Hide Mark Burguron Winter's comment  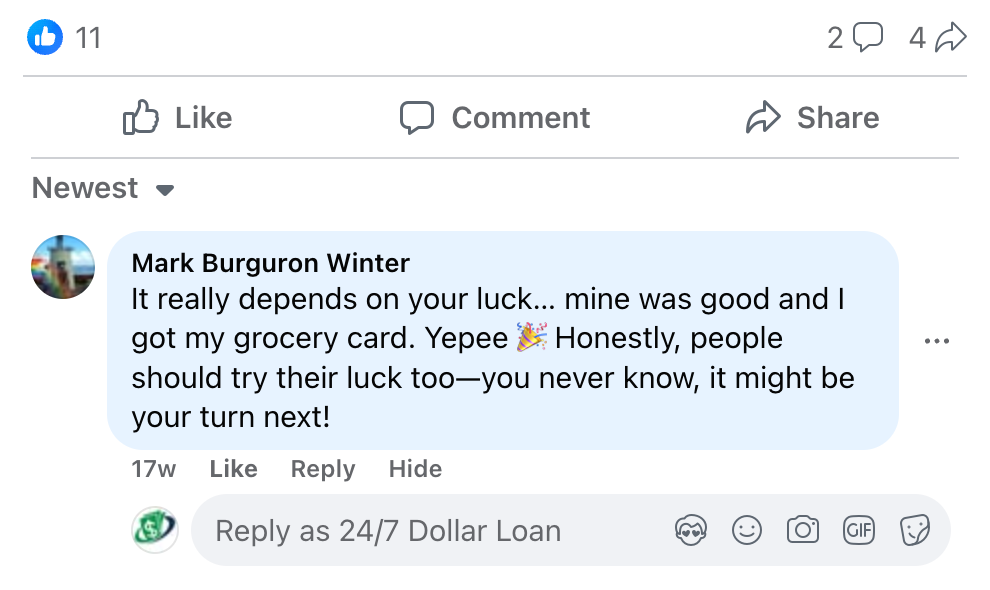pyautogui.click(x=415, y=469)
